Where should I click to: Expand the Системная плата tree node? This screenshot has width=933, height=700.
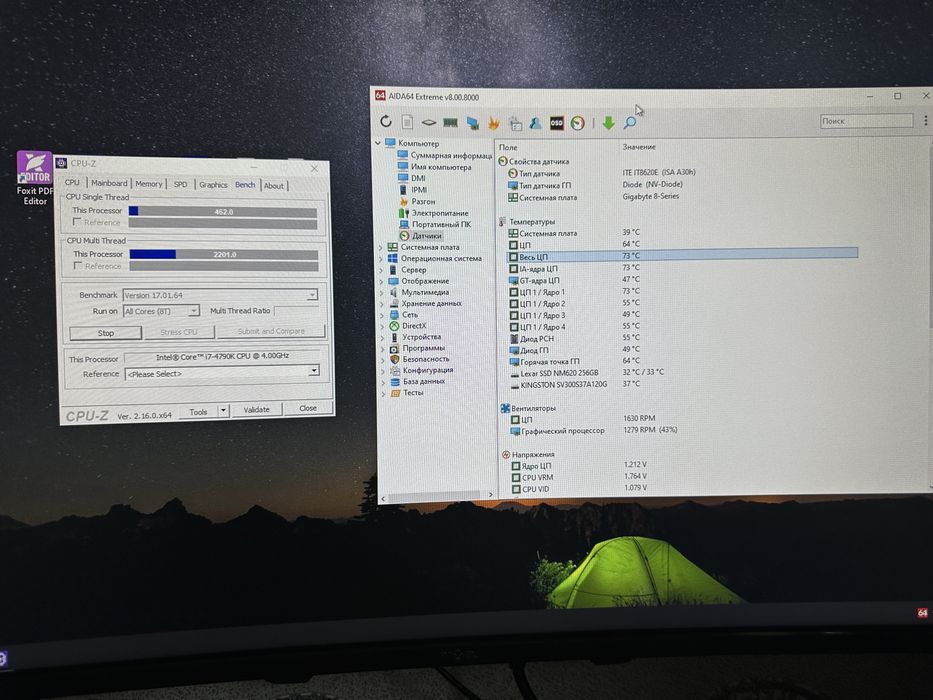[x=381, y=247]
